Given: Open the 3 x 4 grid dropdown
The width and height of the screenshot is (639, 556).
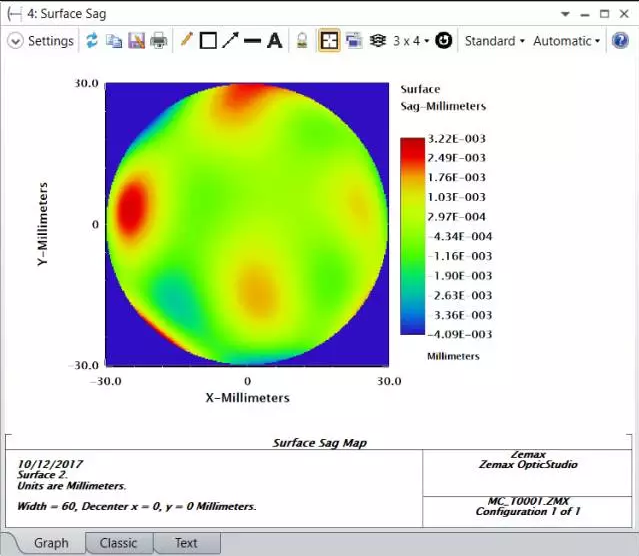Looking at the screenshot, I should pos(411,41).
